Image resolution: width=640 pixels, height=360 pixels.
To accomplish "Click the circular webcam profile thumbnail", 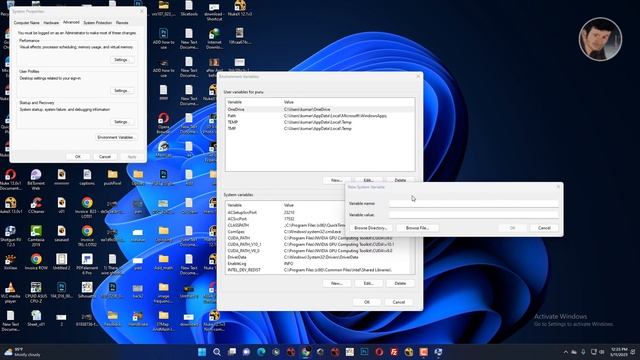I will tap(600, 39).
